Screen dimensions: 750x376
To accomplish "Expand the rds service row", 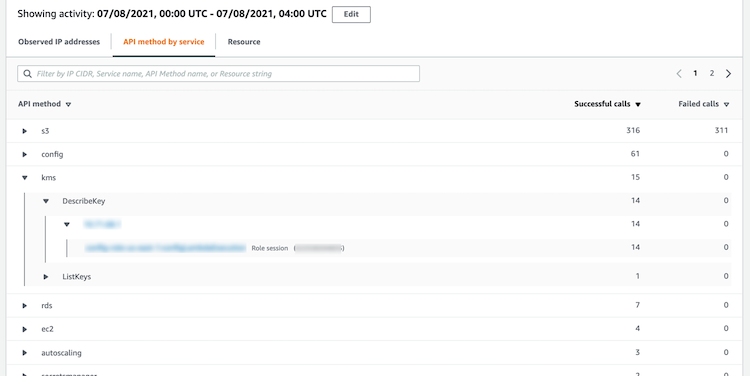I will (x=25, y=305).
